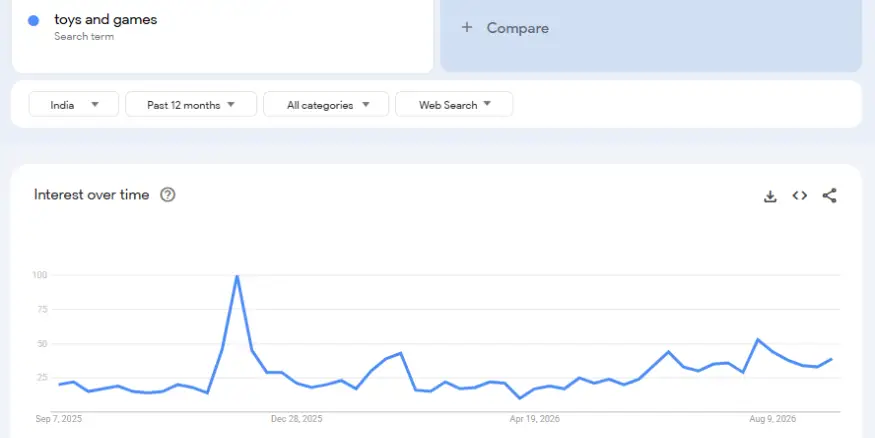Change the Web Search type dropdown

tap(454, 104)
